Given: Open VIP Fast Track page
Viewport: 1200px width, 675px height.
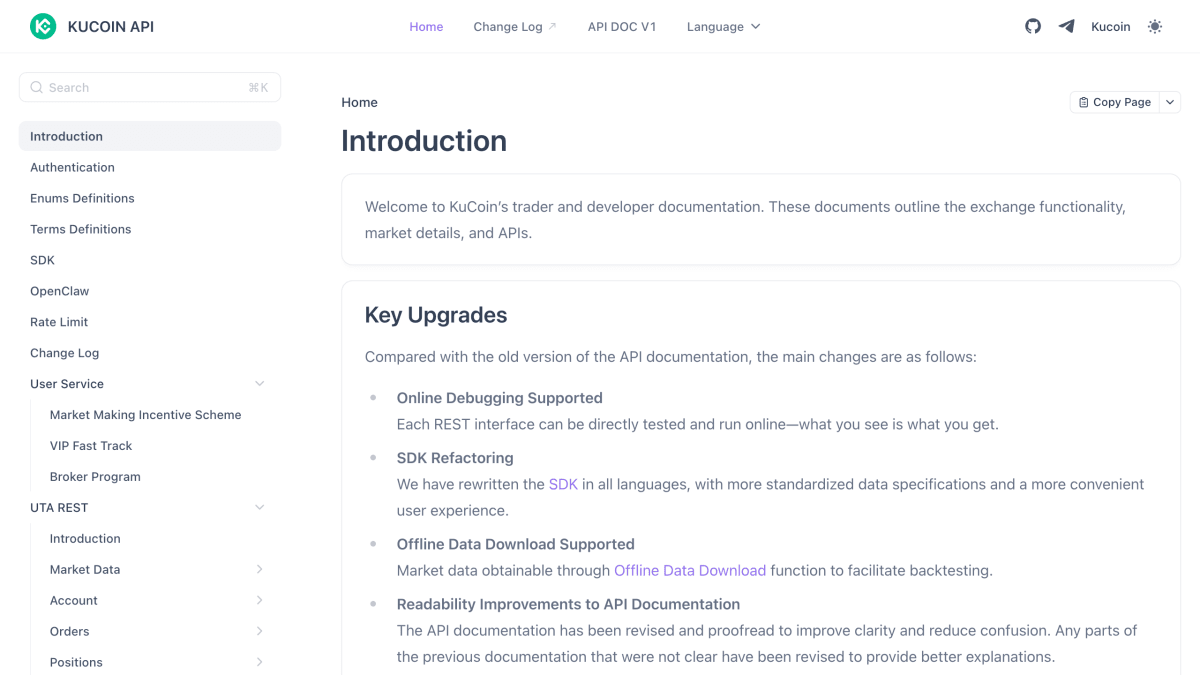Looking at the screenshot, I should coord(91,446).
